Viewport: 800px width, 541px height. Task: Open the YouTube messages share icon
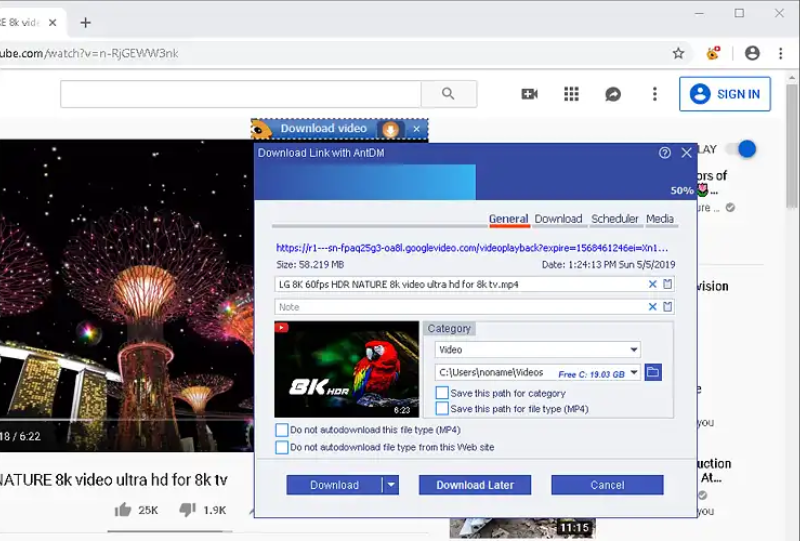[613, 94]
